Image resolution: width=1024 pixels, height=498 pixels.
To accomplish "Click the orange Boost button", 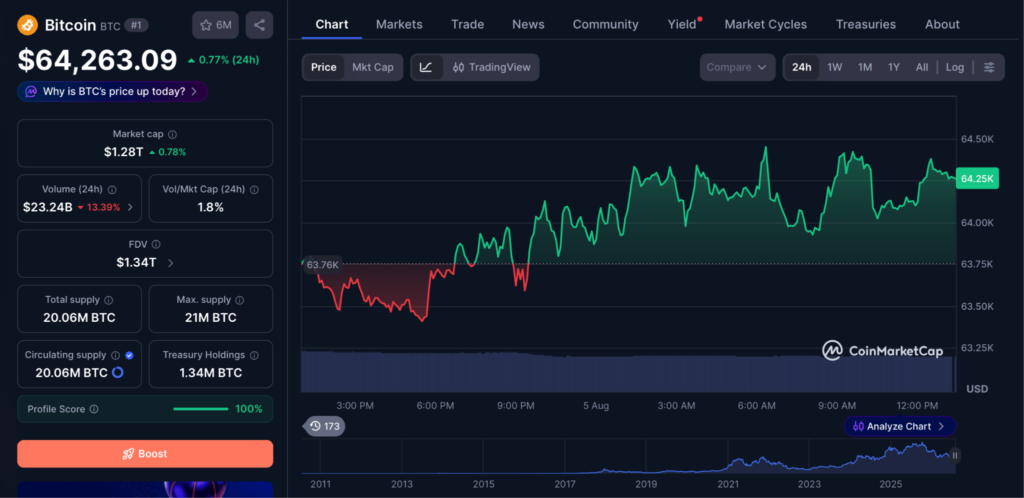I will pos(145,454).
